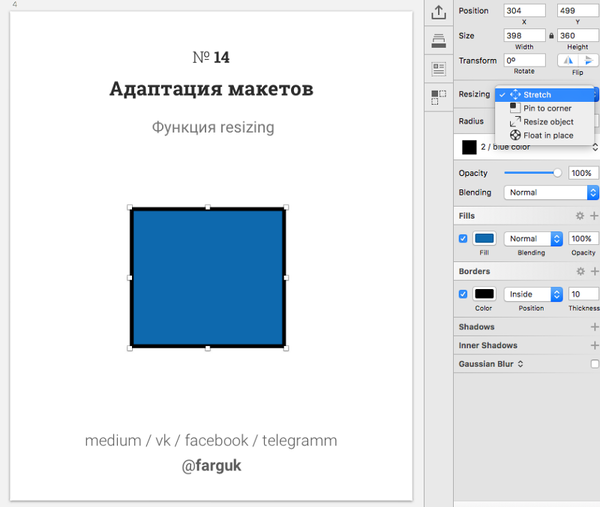
Task: Click the Position X field
Action: click(x=524, y=11)
